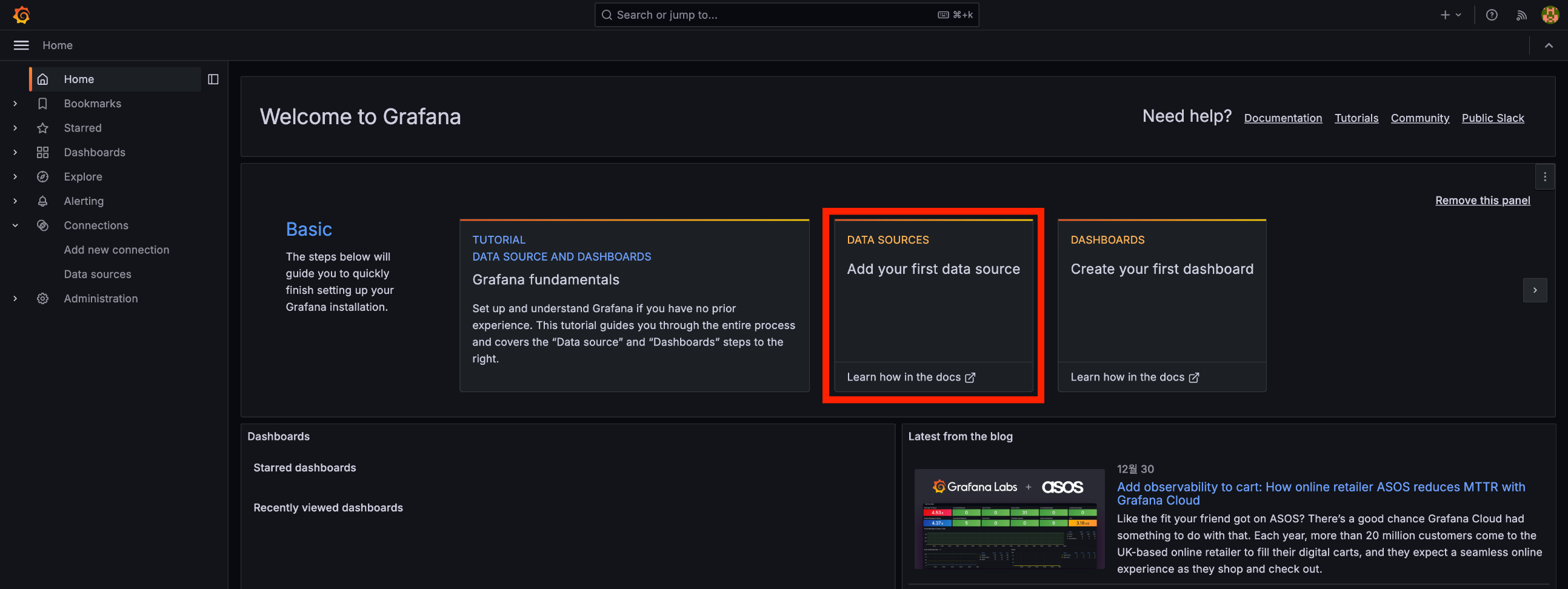Open the news RSS feed icon
This screenshot has width=1568, height=589.
[x=1521, y=15]
